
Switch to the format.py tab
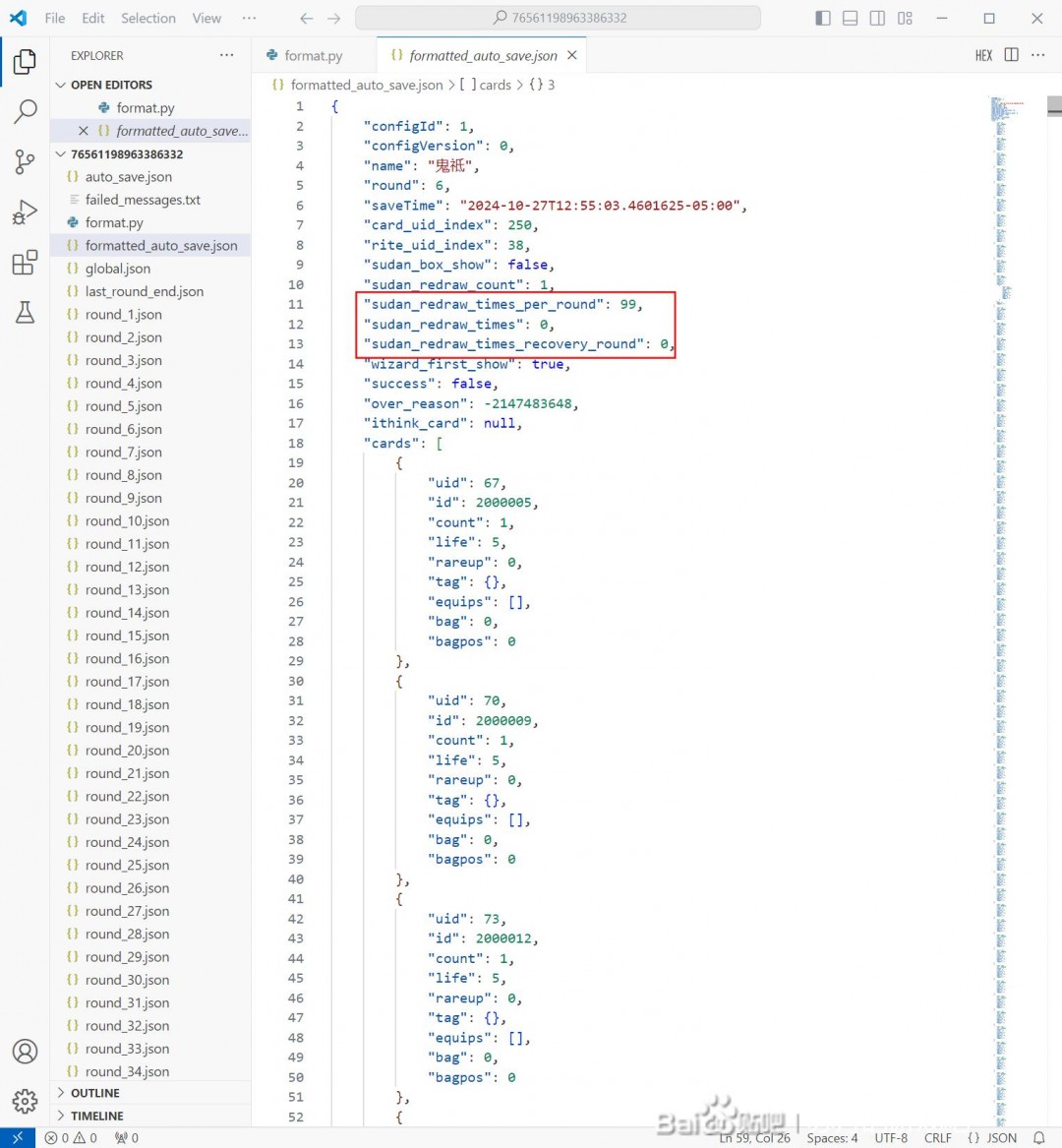point(314,56)
